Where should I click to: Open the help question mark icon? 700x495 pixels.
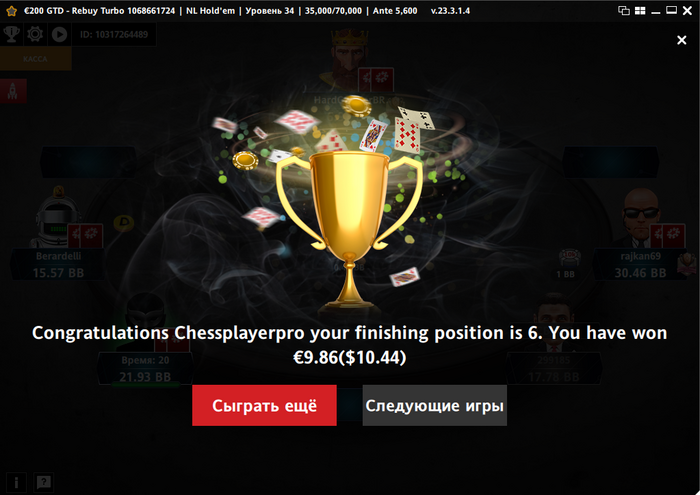(43, 483)
